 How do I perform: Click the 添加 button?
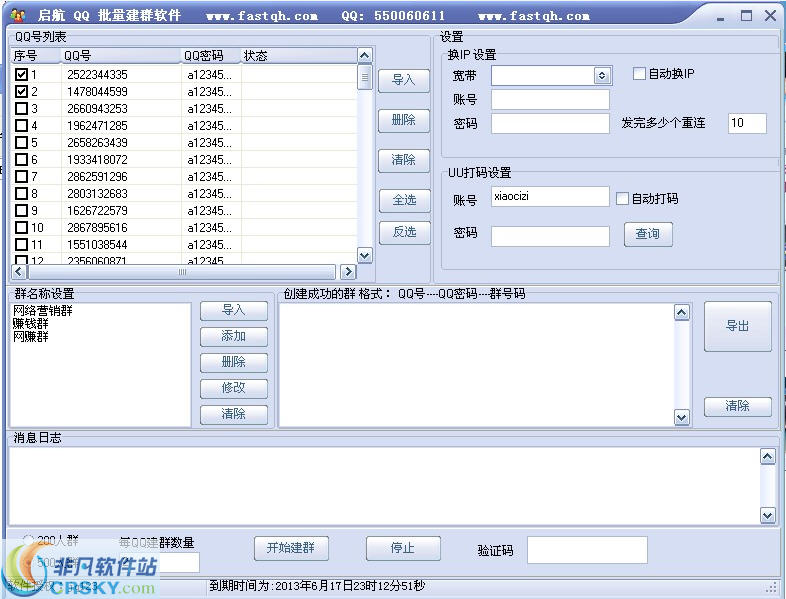(234, 336)
